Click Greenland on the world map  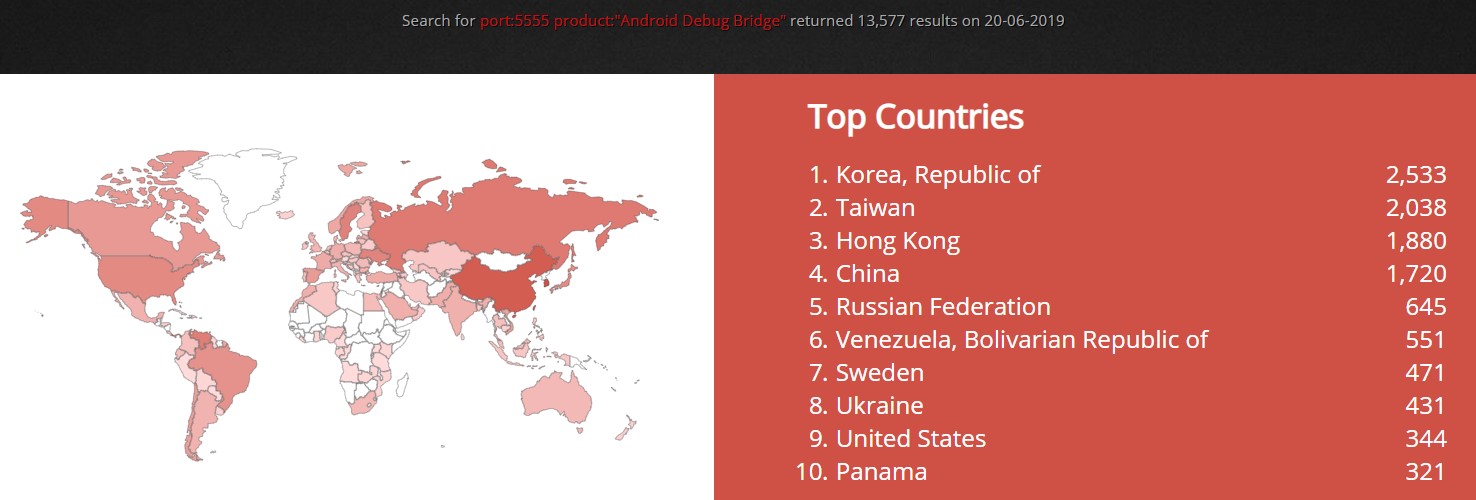point(240,183)
